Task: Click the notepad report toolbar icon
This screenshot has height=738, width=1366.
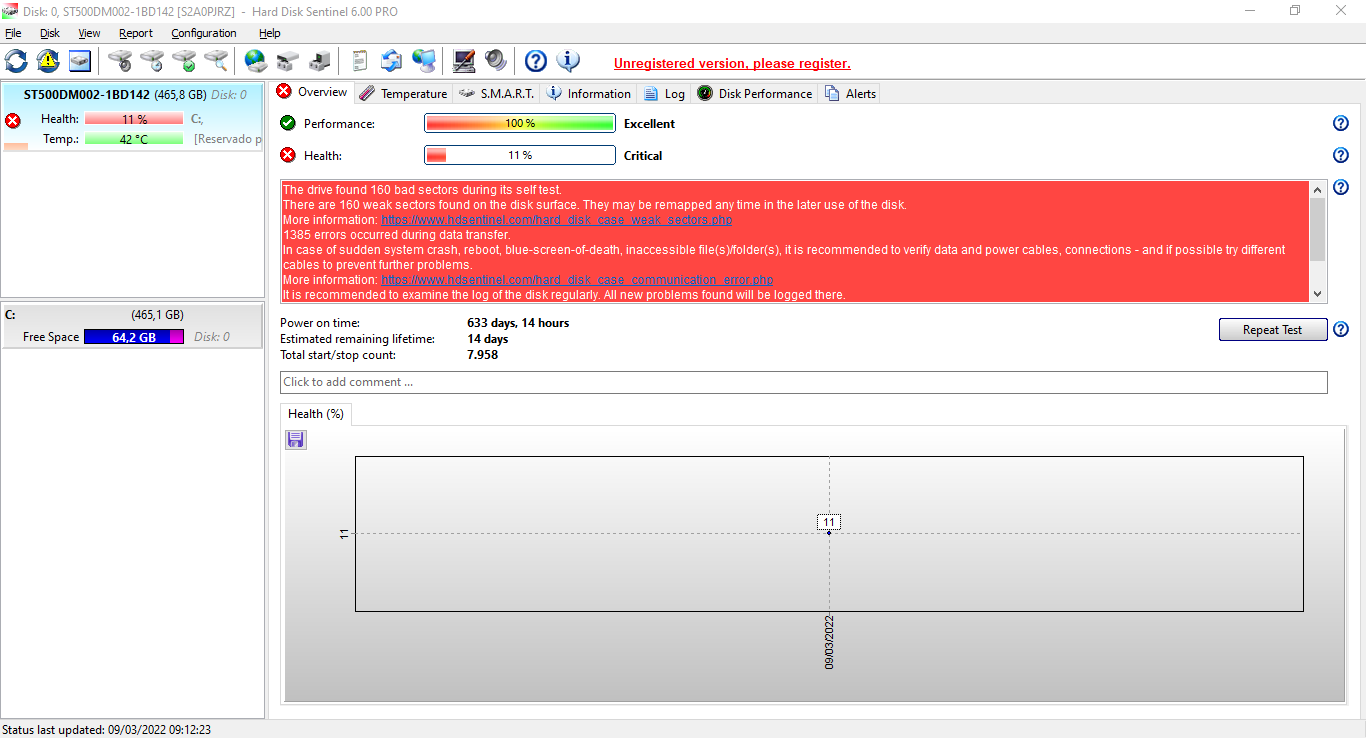Action: coord(360,61)
